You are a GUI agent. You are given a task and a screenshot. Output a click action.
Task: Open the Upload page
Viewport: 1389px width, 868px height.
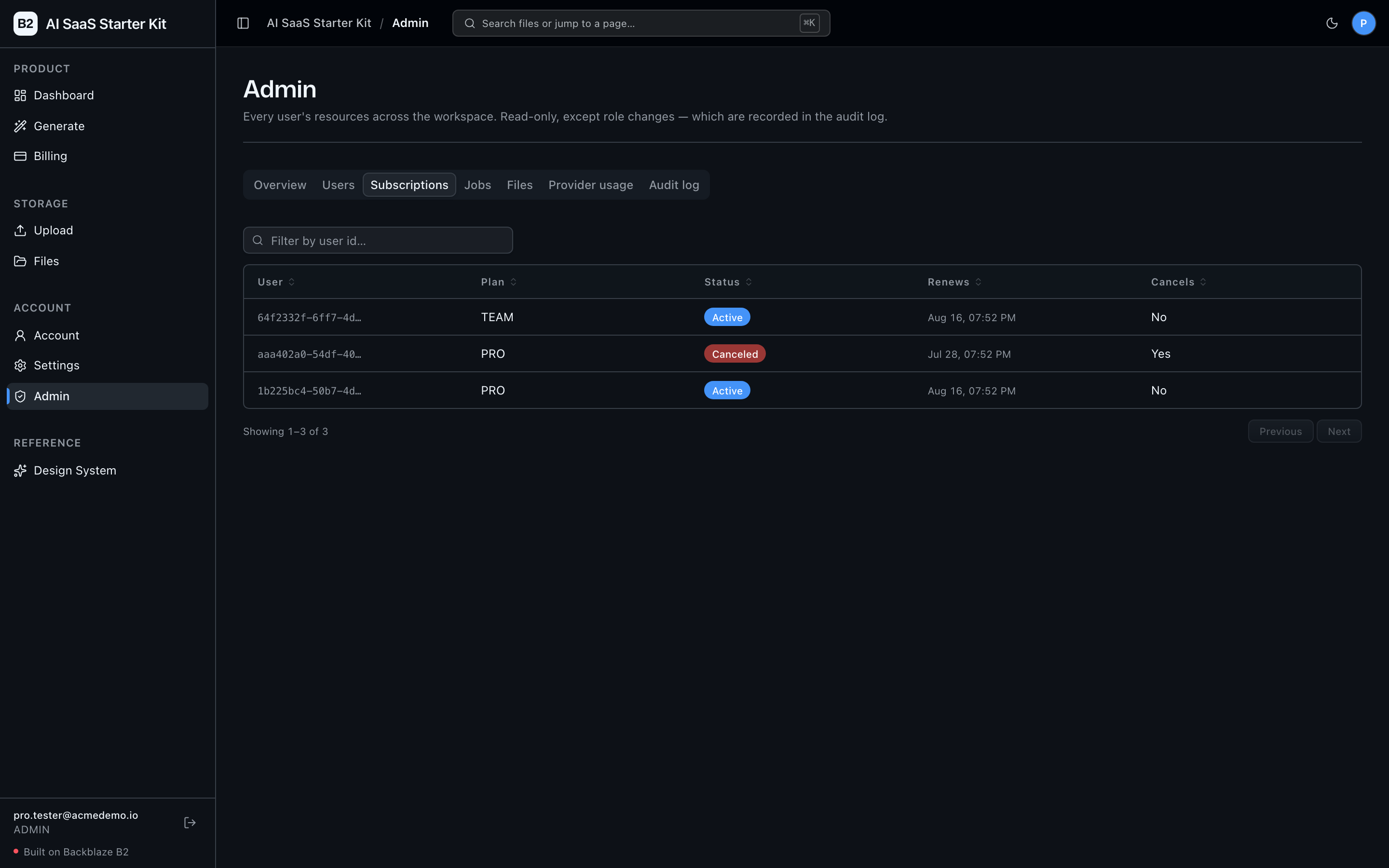(108, 230)
